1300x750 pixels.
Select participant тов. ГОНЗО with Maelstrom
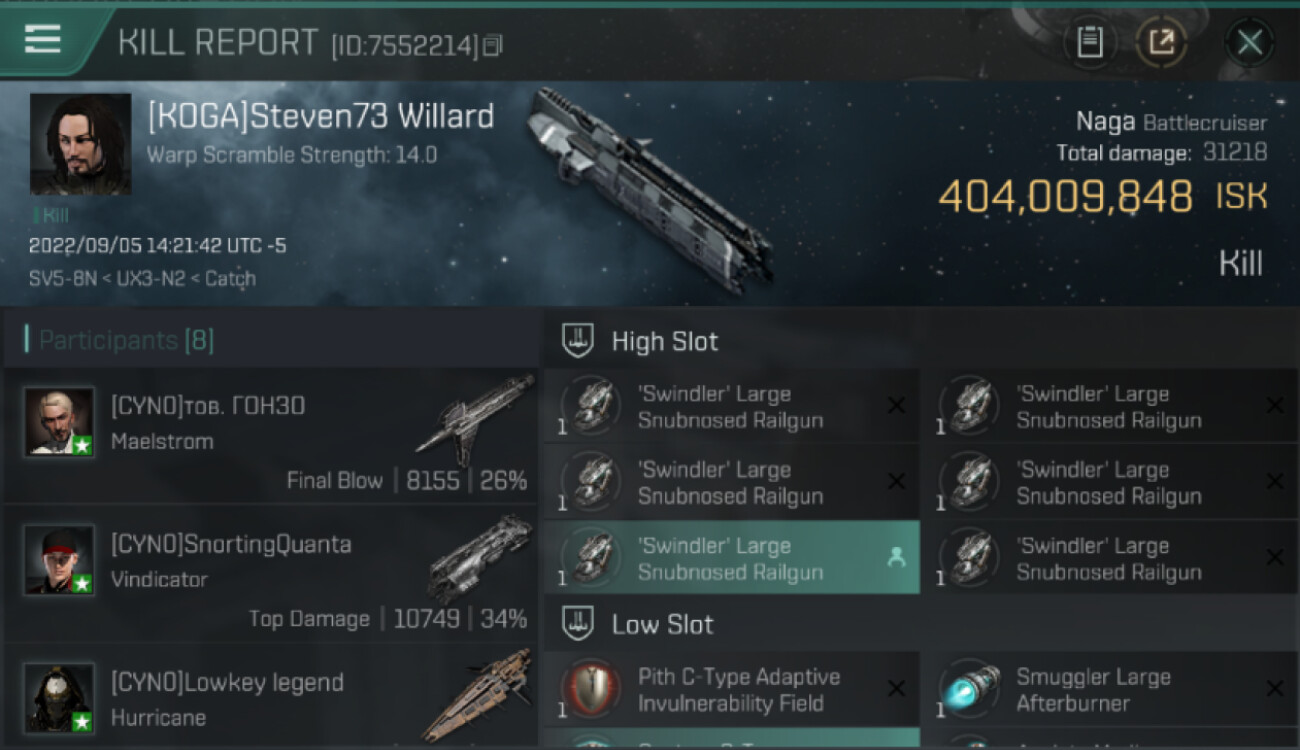tap(271, 435)
